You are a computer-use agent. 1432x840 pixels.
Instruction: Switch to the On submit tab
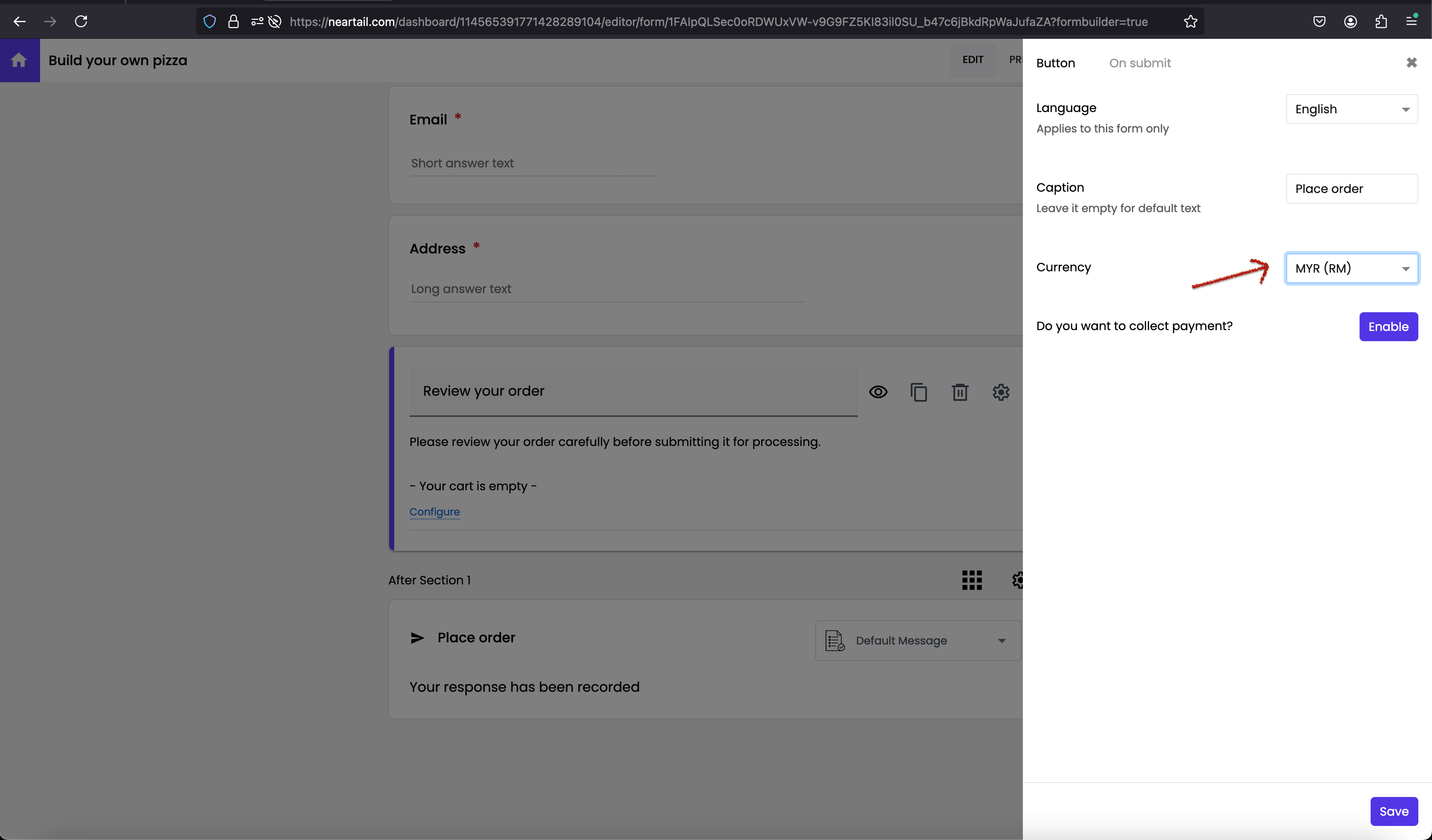point(1139,63)
